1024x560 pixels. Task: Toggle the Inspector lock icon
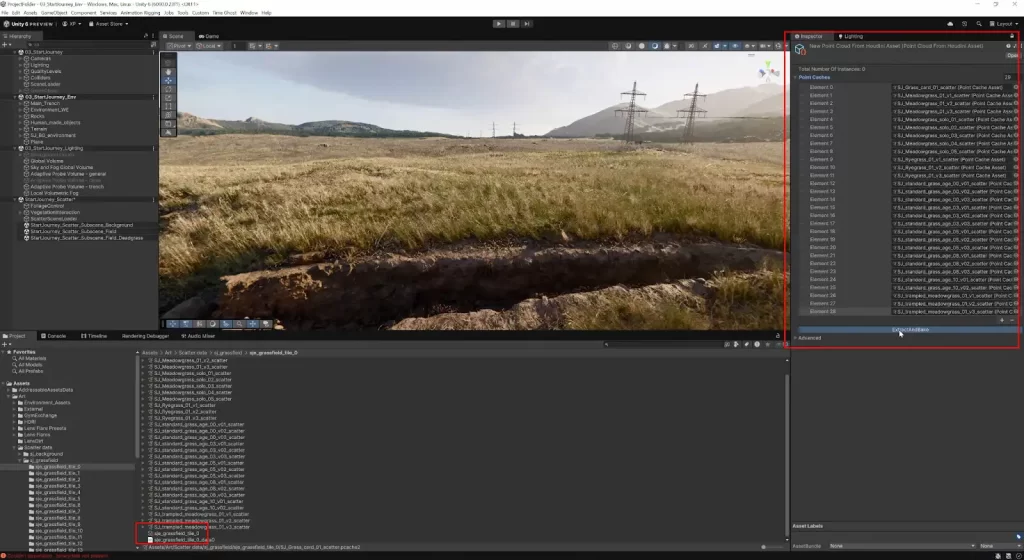tap(1011, 36)
